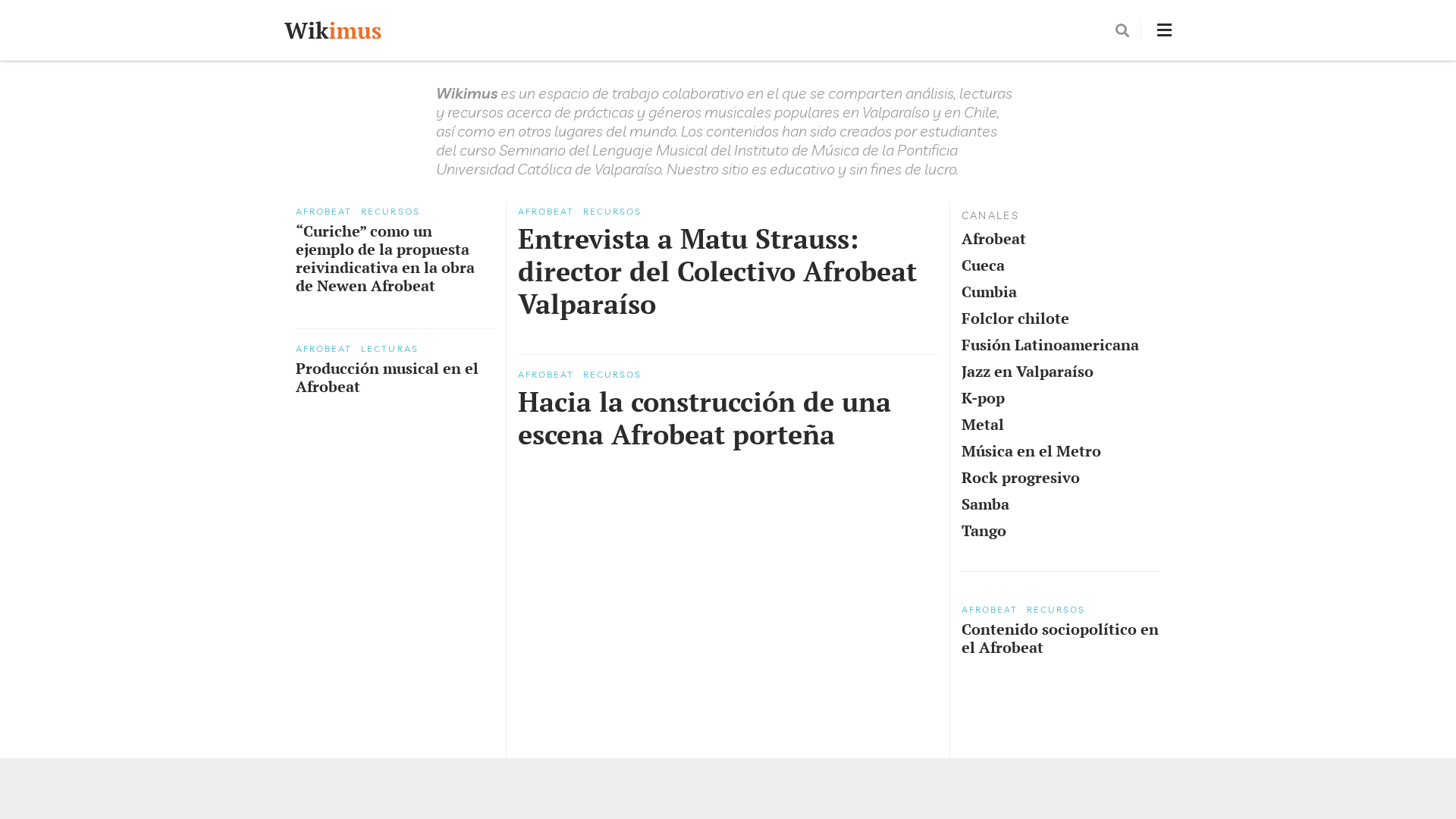Click RECURSOS tag above Matu Strauss interview
Viewport: 1456px width, 819px height.
point(612,212)
